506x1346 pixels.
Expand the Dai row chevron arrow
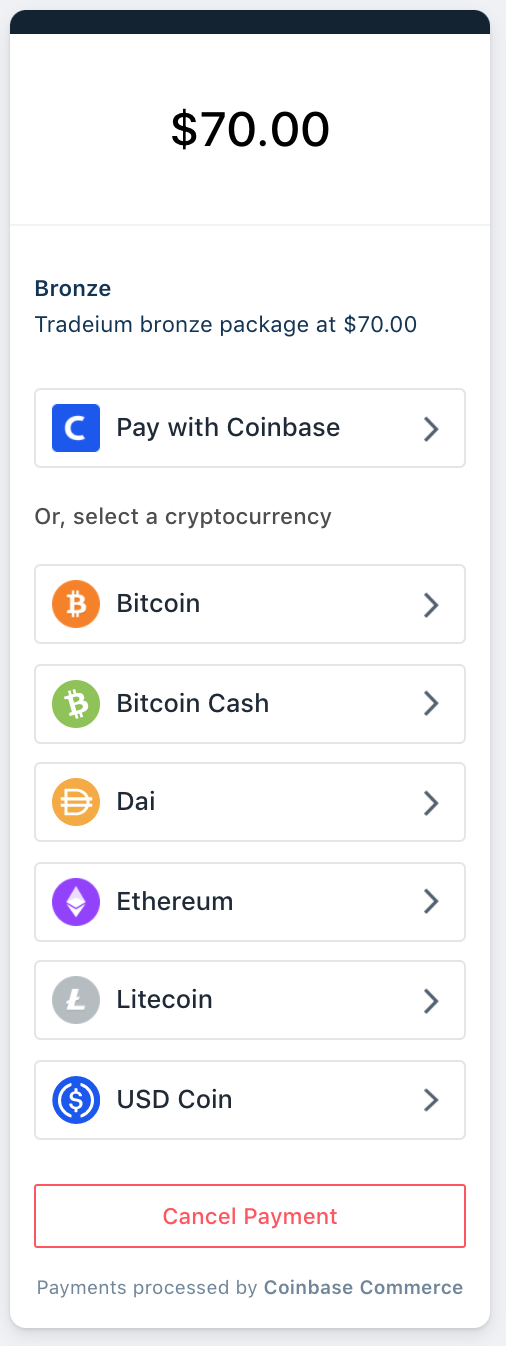[431, 803]
